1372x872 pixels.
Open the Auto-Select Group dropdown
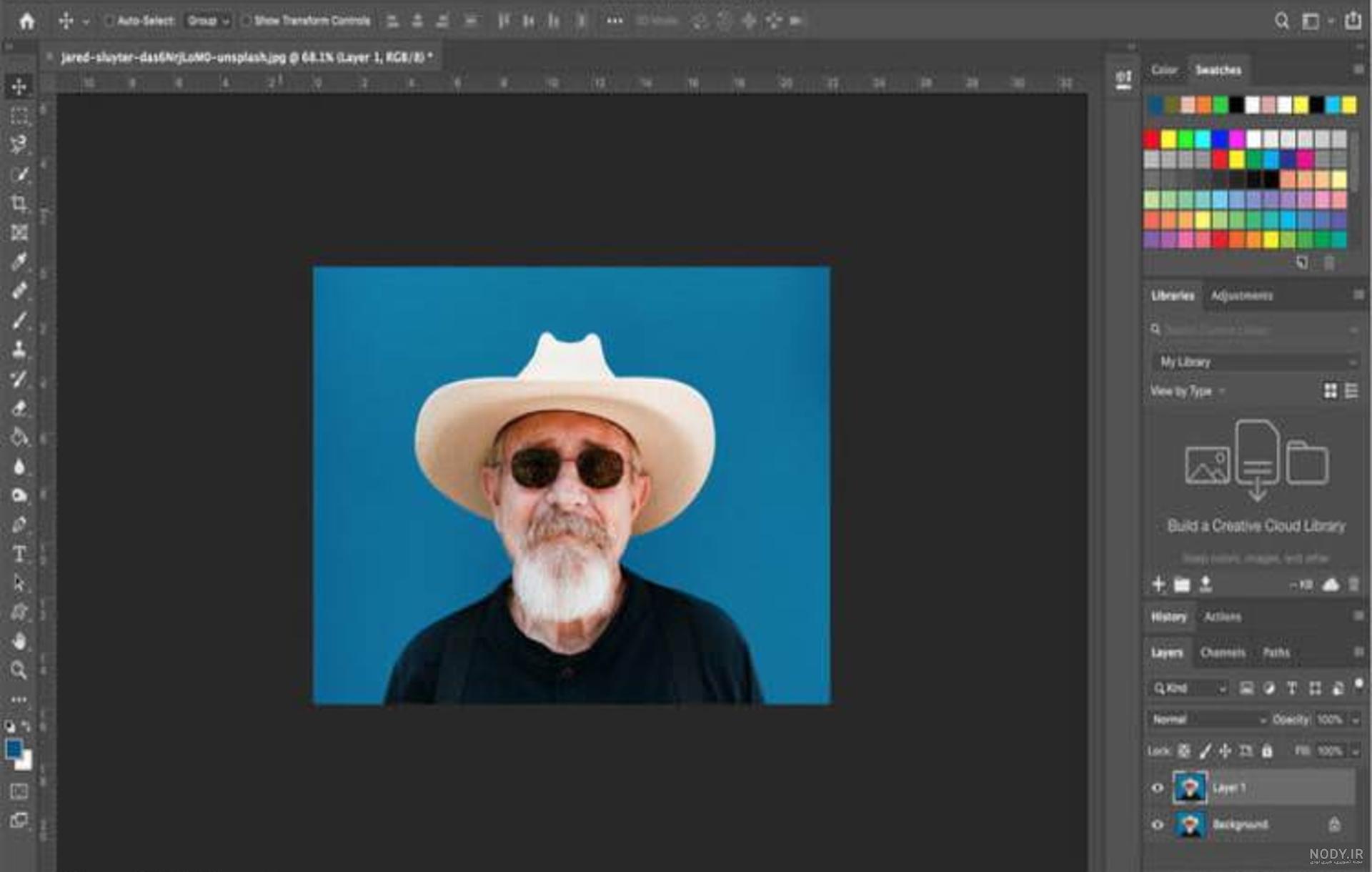point(208,21)
